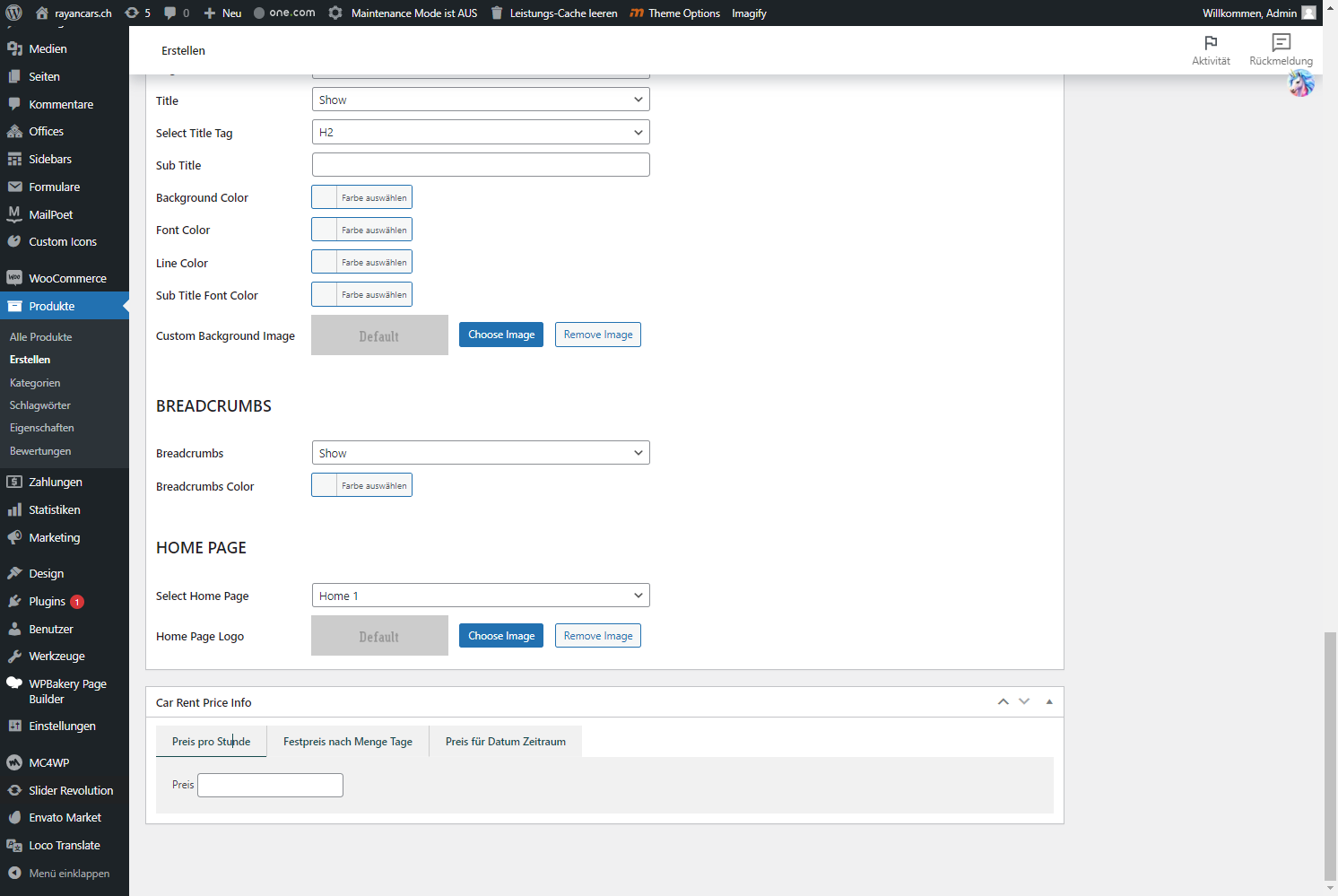Open the updates icon showing 5
The image size is (1338, 896).
coord(137,13)
